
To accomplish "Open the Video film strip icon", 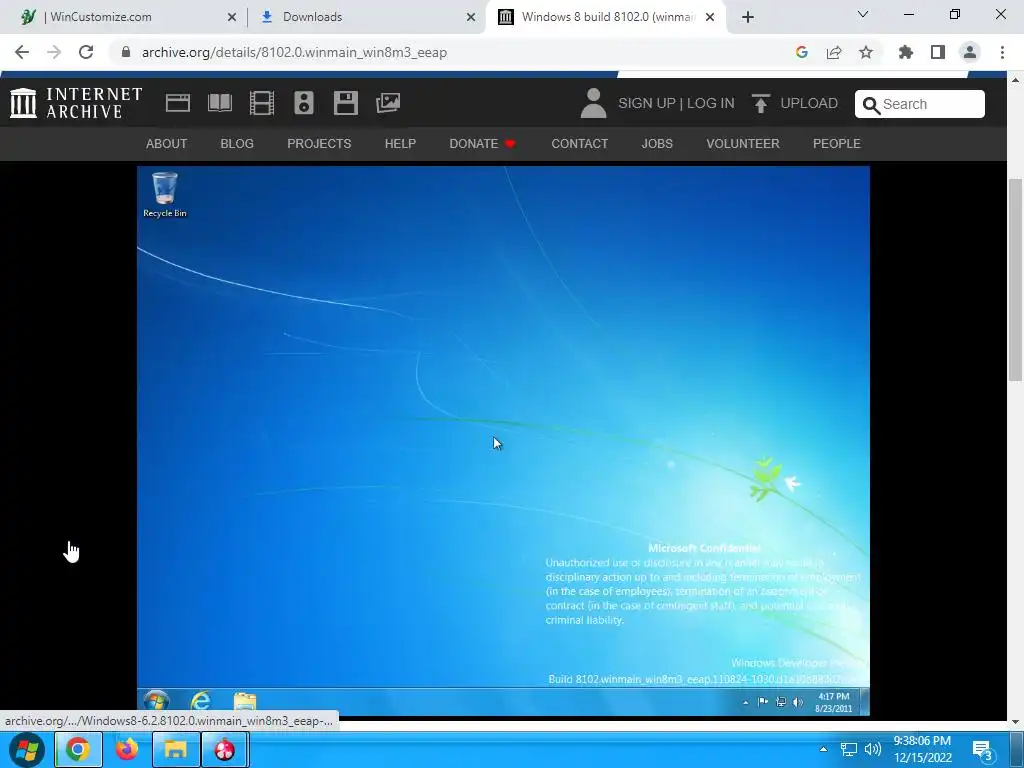I will tap(262, 103).
